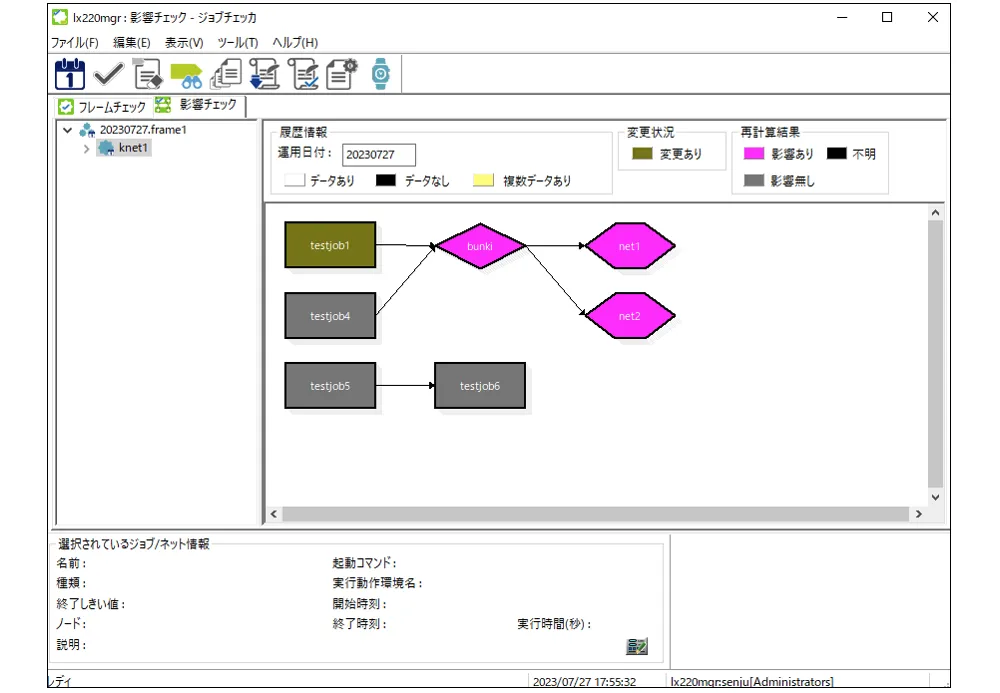The image size is (1000, 693).
Task: Click the 2023/07/27 17:55:32 status text
Action: coord(584,682)
